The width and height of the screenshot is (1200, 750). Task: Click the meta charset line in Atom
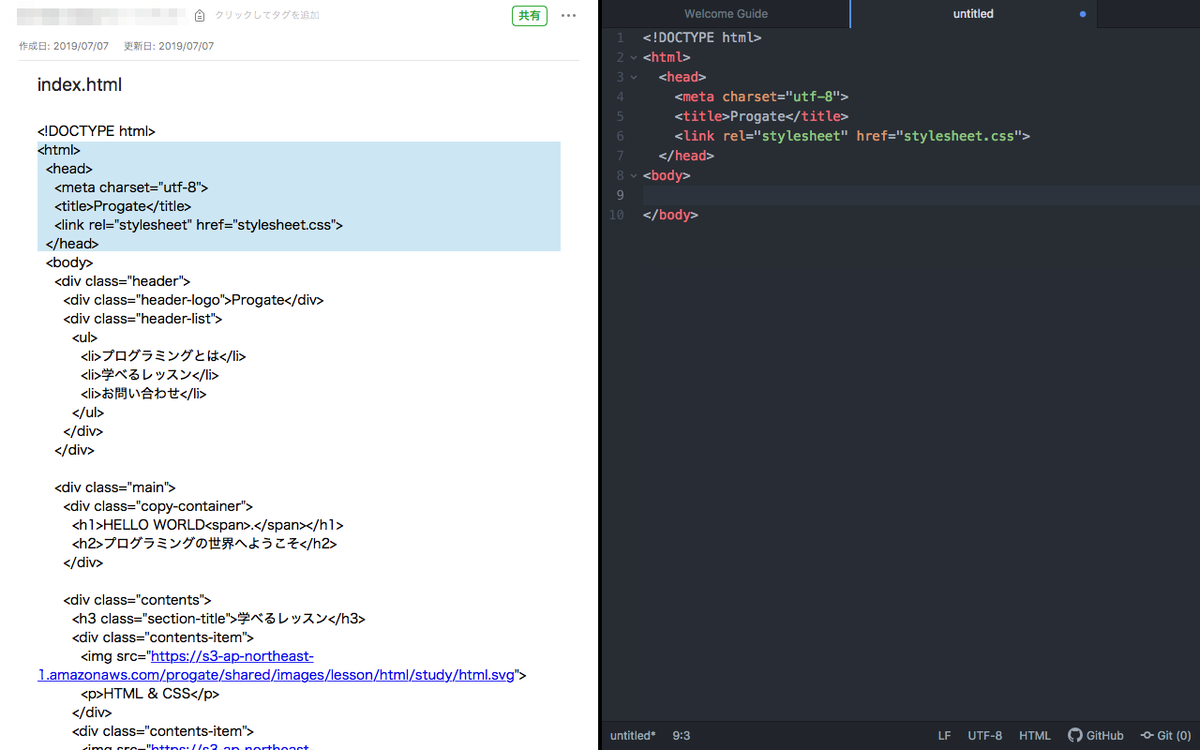(761, 97)
